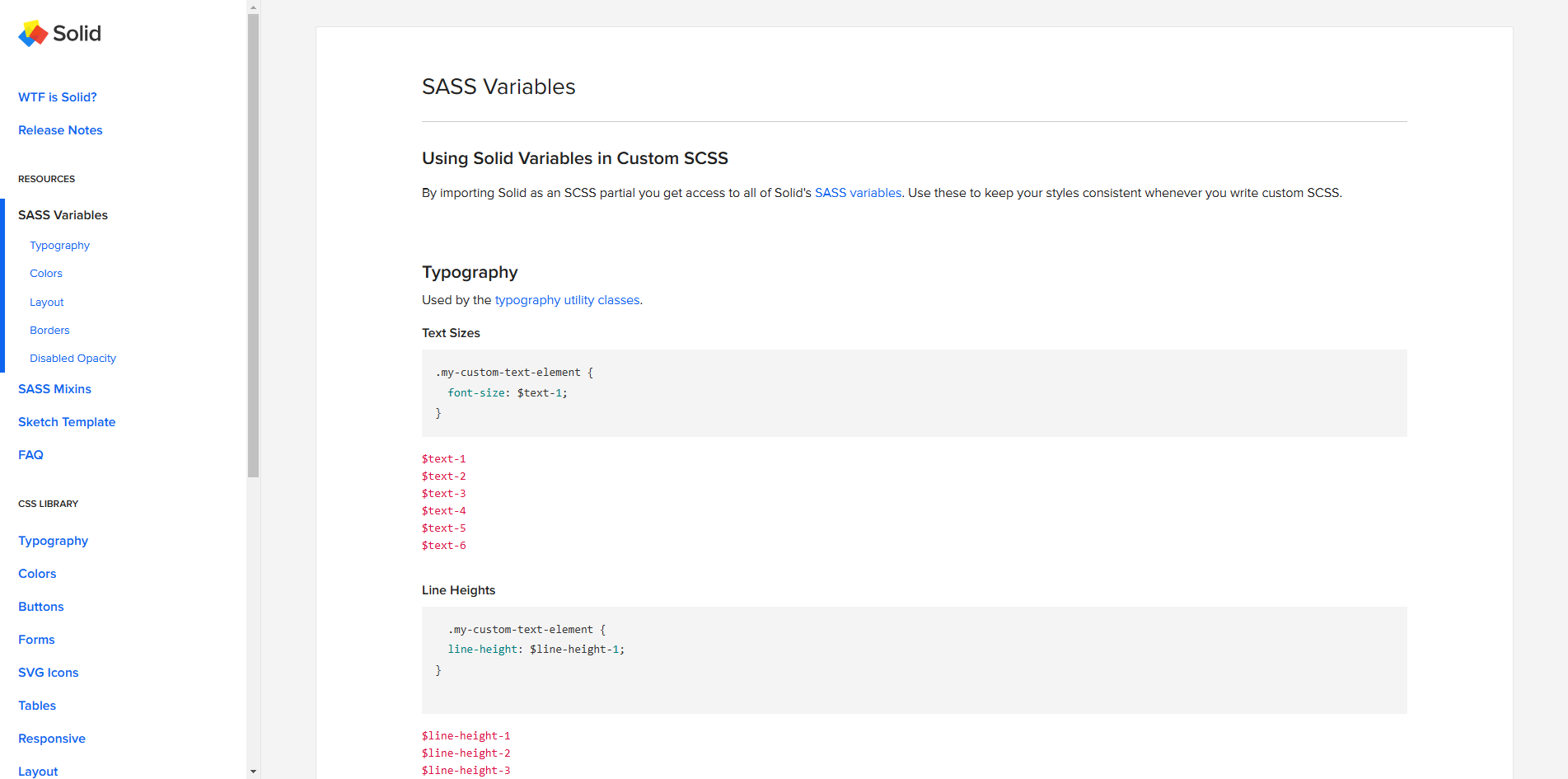The width and height of the screenshot is (1568, 779).
Task: Click the $line-height-3 variable
Action: pyautogui.click(x=466, y=771)
